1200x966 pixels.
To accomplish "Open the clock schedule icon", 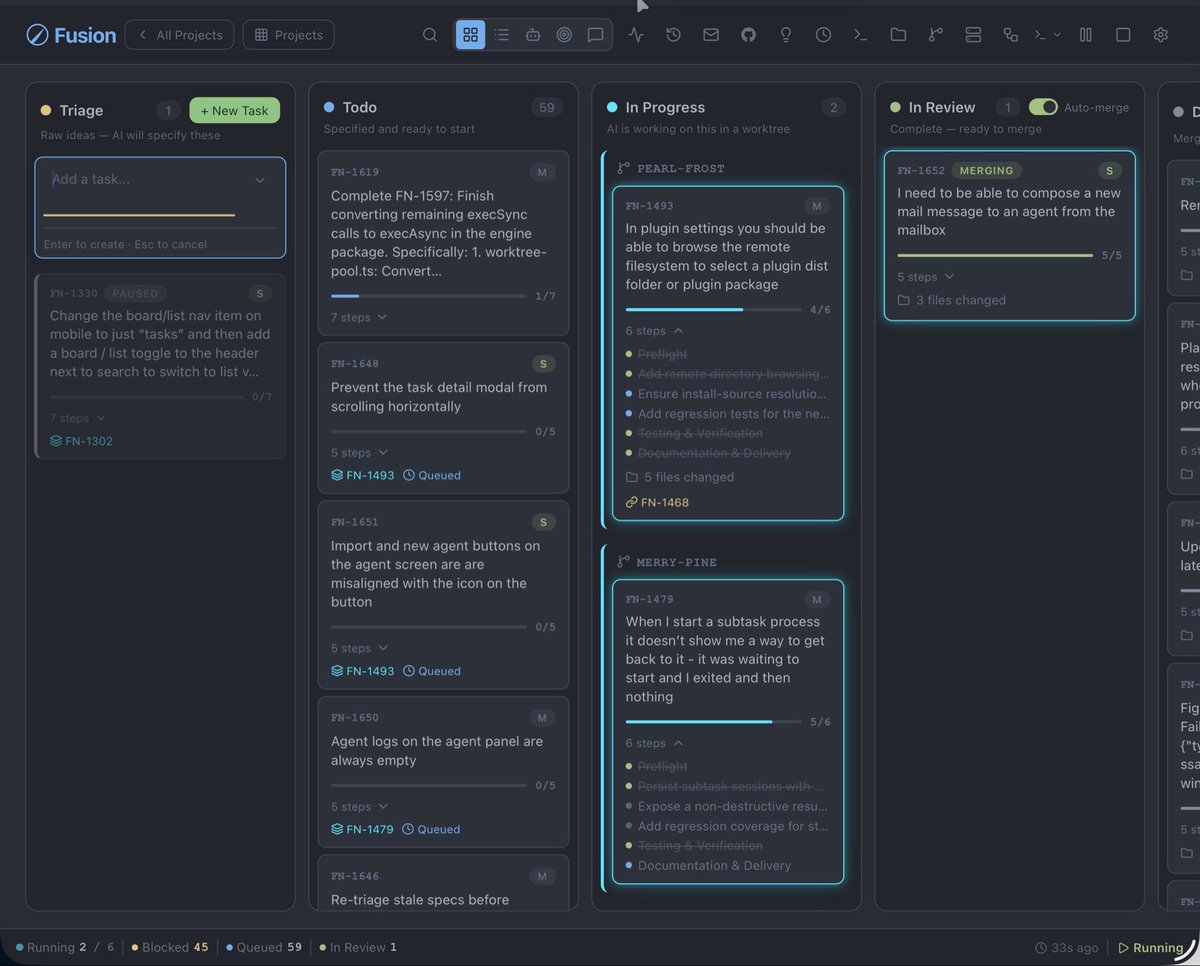I will [x=823, y=35].
